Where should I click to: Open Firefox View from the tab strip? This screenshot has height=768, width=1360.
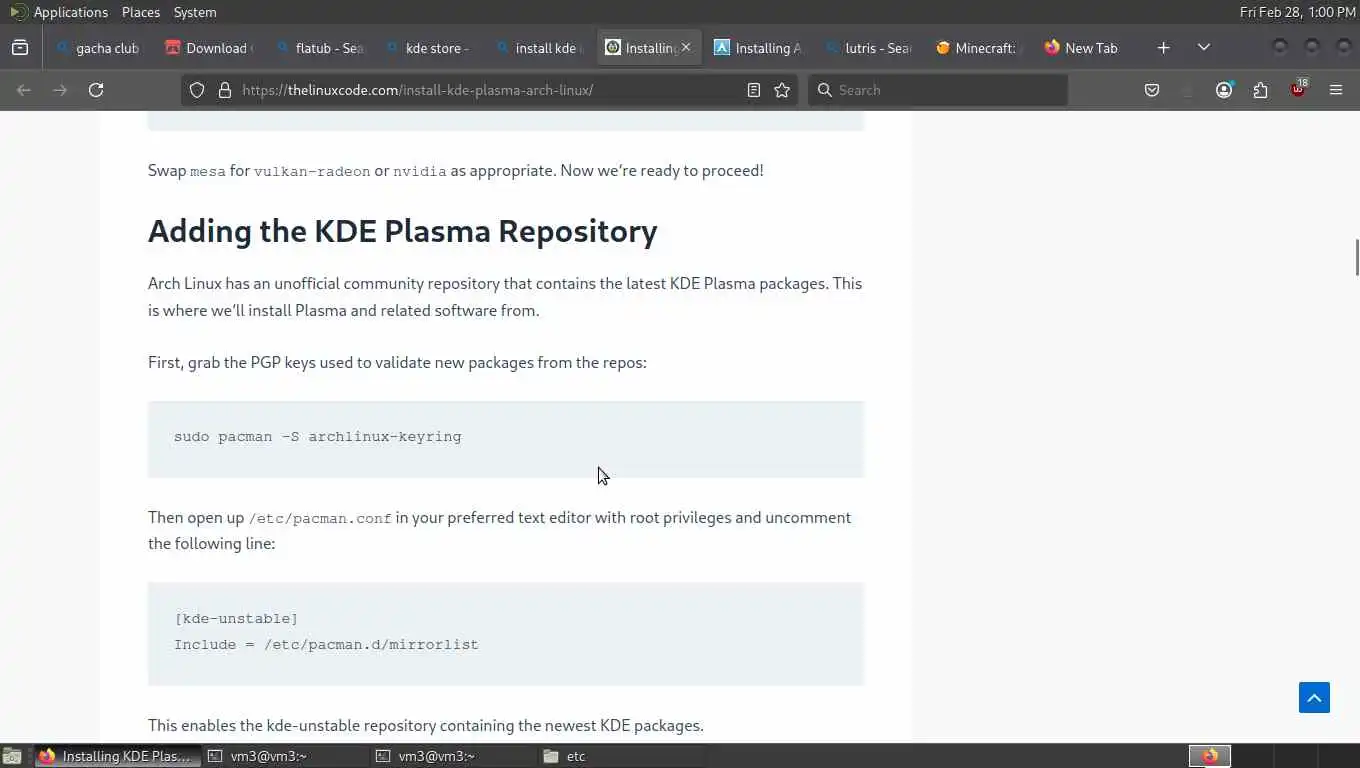pyautogui.click(x=20, y=47)
